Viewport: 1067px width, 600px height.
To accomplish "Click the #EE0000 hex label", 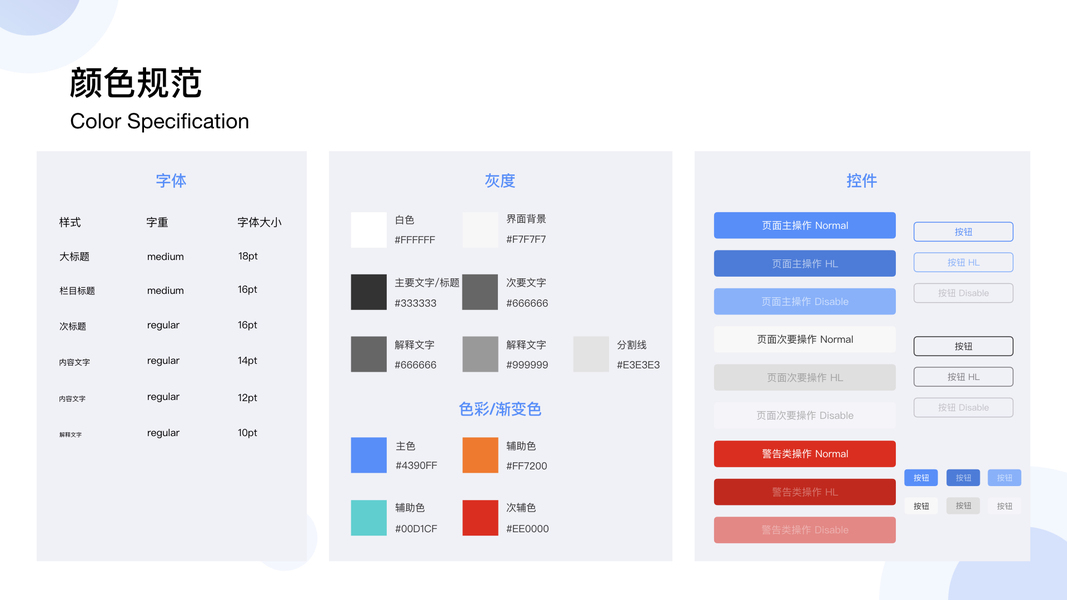I will [x=527, y=529].
